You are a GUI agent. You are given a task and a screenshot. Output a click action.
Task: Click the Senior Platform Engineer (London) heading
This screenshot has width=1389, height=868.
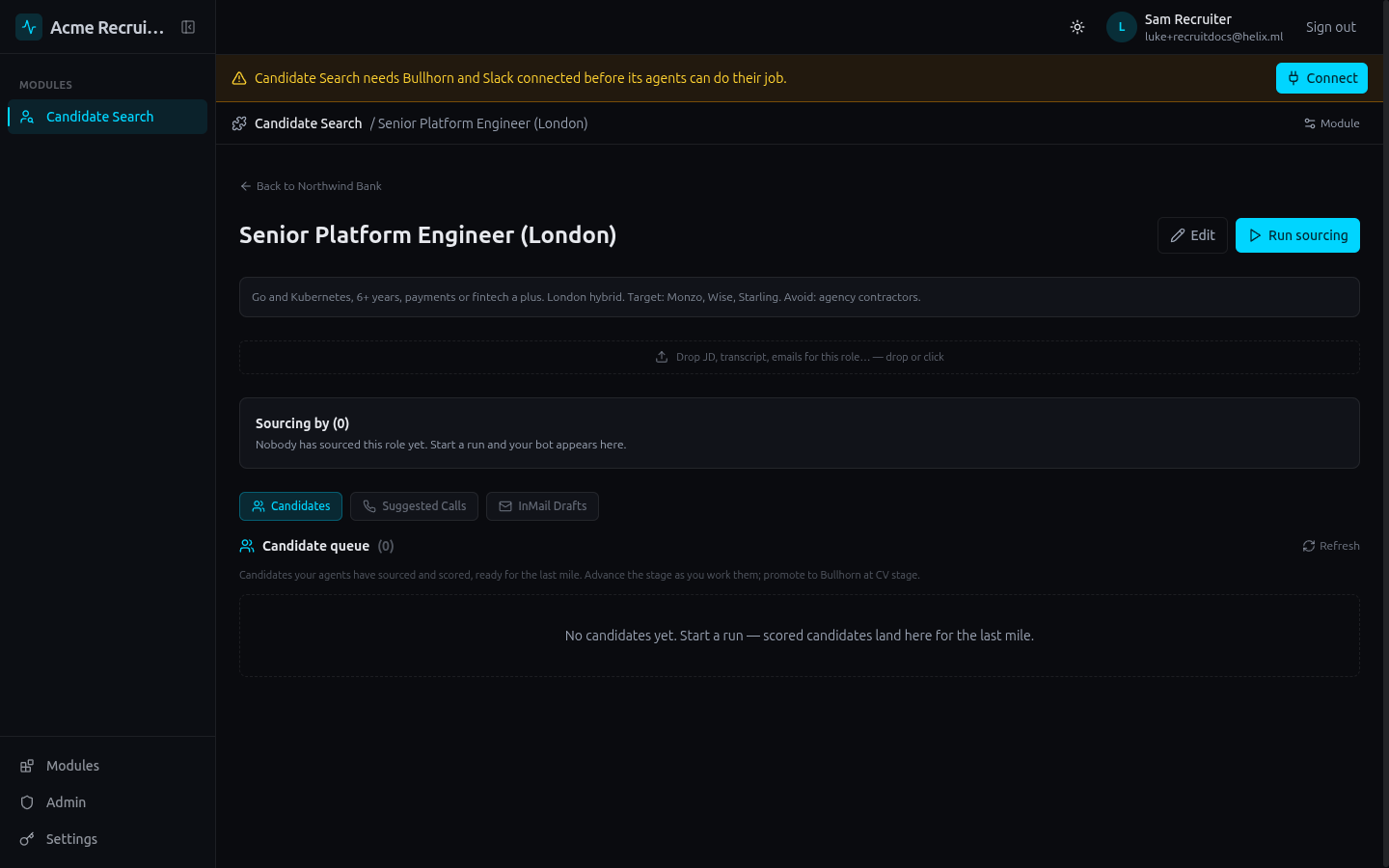click(x=427, y=235)
